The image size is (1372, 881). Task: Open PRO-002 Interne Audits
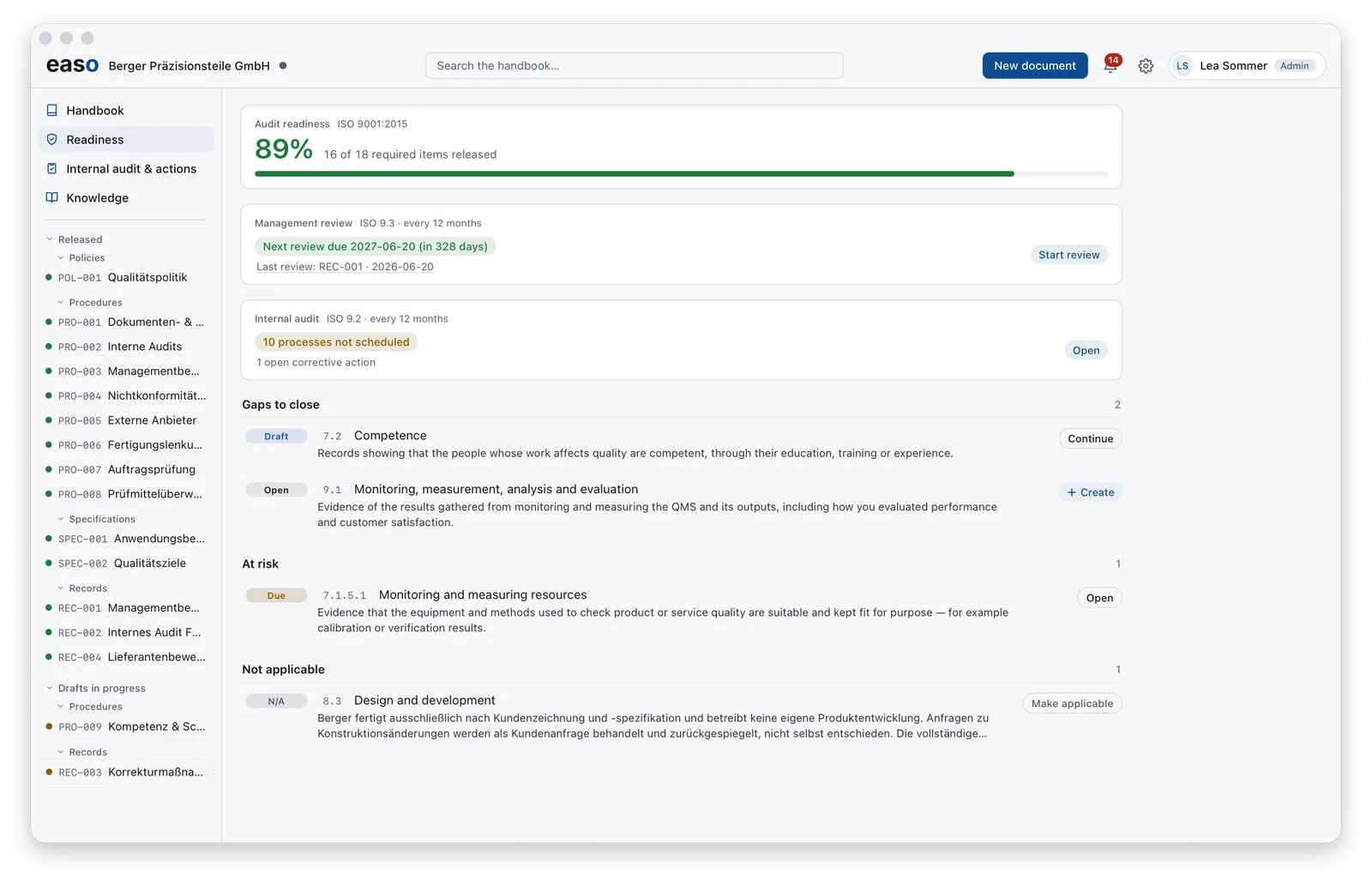coord(126,347)
